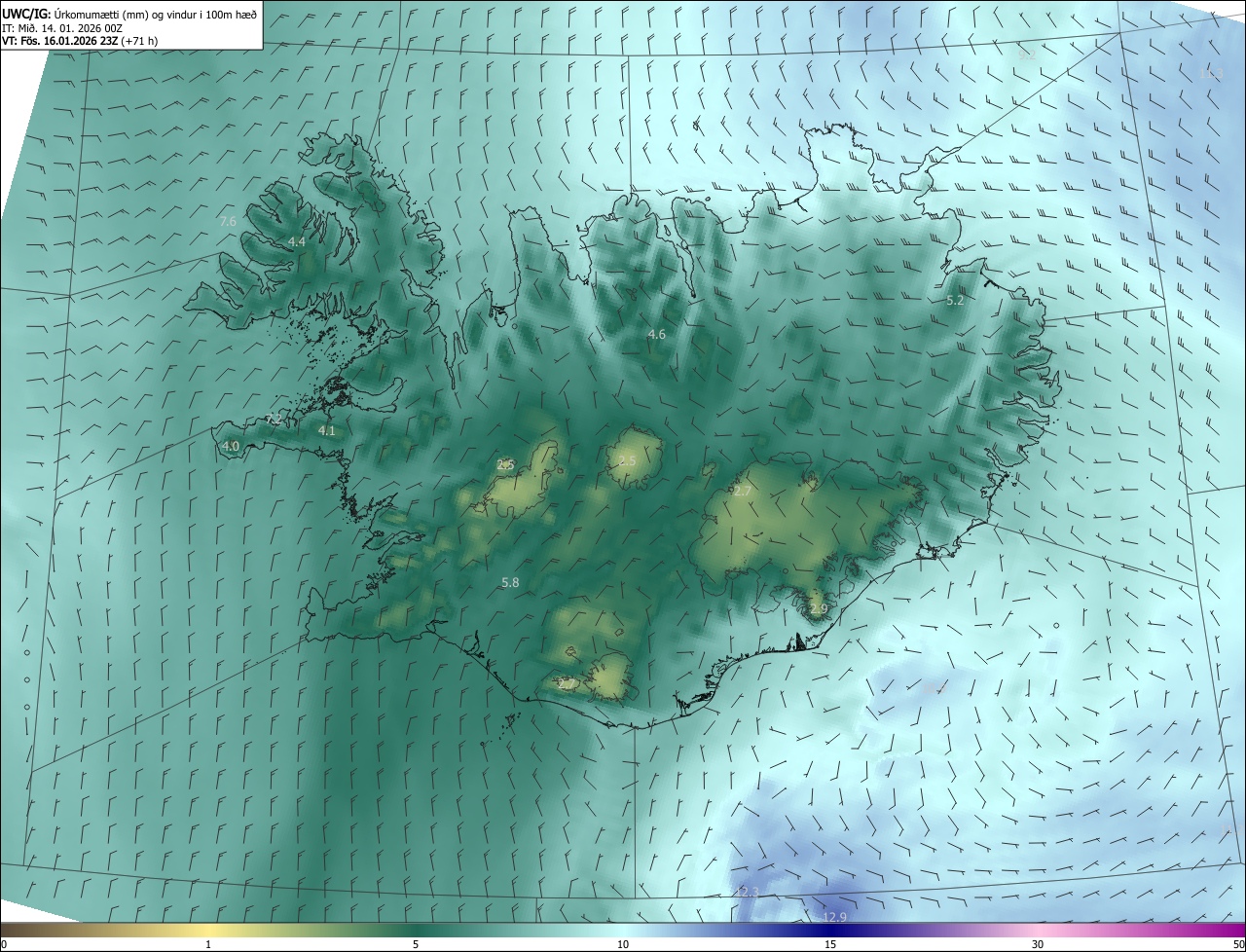Click the 7.2 value on Snæfellsnes peninsula
Viewport: 1246px width, 952px height.
click(274, 420)
